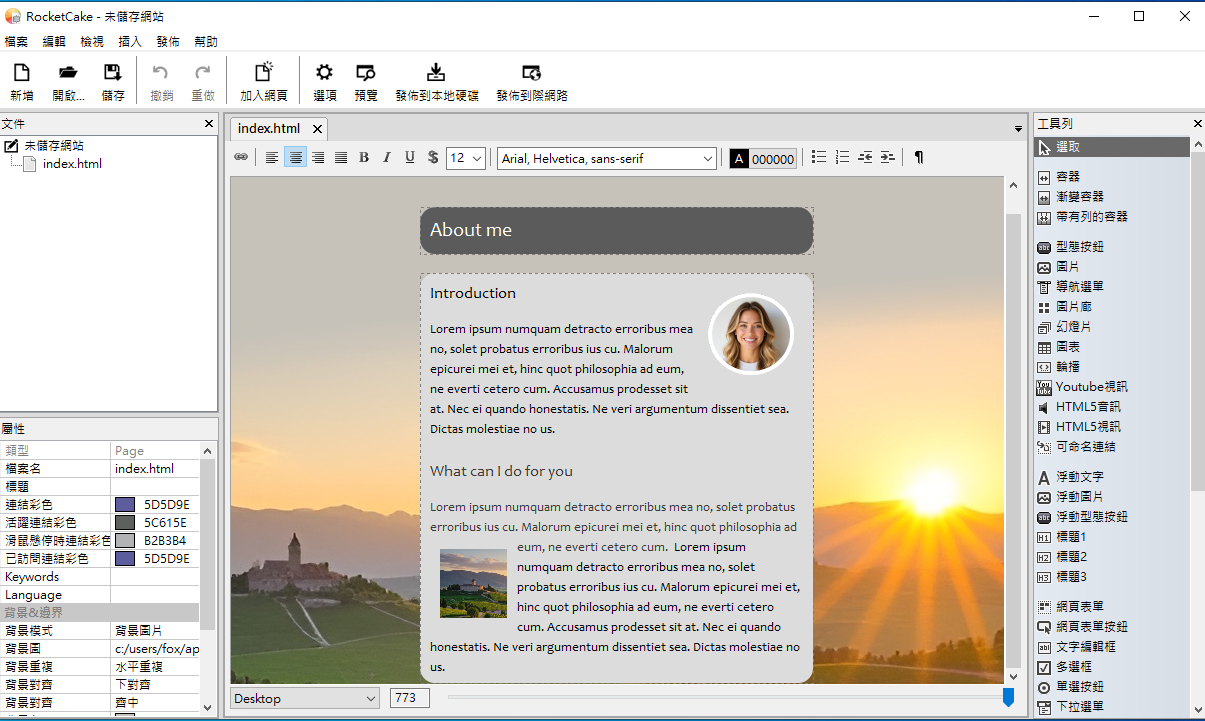Open the Desktop viewport dropdown
Viewport: 1205px width, 721px height.
(305, 698)
